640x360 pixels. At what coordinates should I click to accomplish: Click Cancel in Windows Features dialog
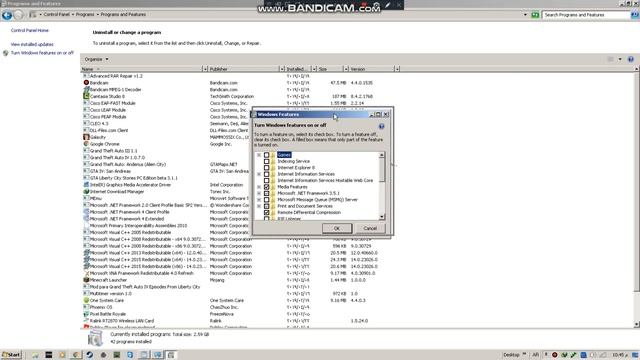370,228
